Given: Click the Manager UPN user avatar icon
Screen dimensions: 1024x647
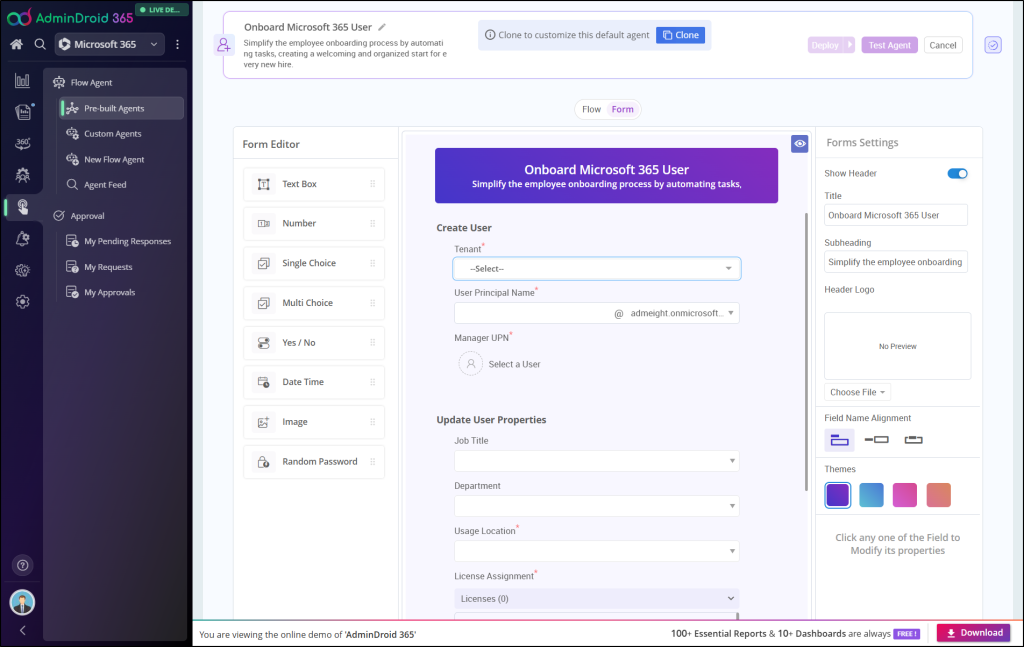Looking at the screenshot, I should (x=471, y=364).
